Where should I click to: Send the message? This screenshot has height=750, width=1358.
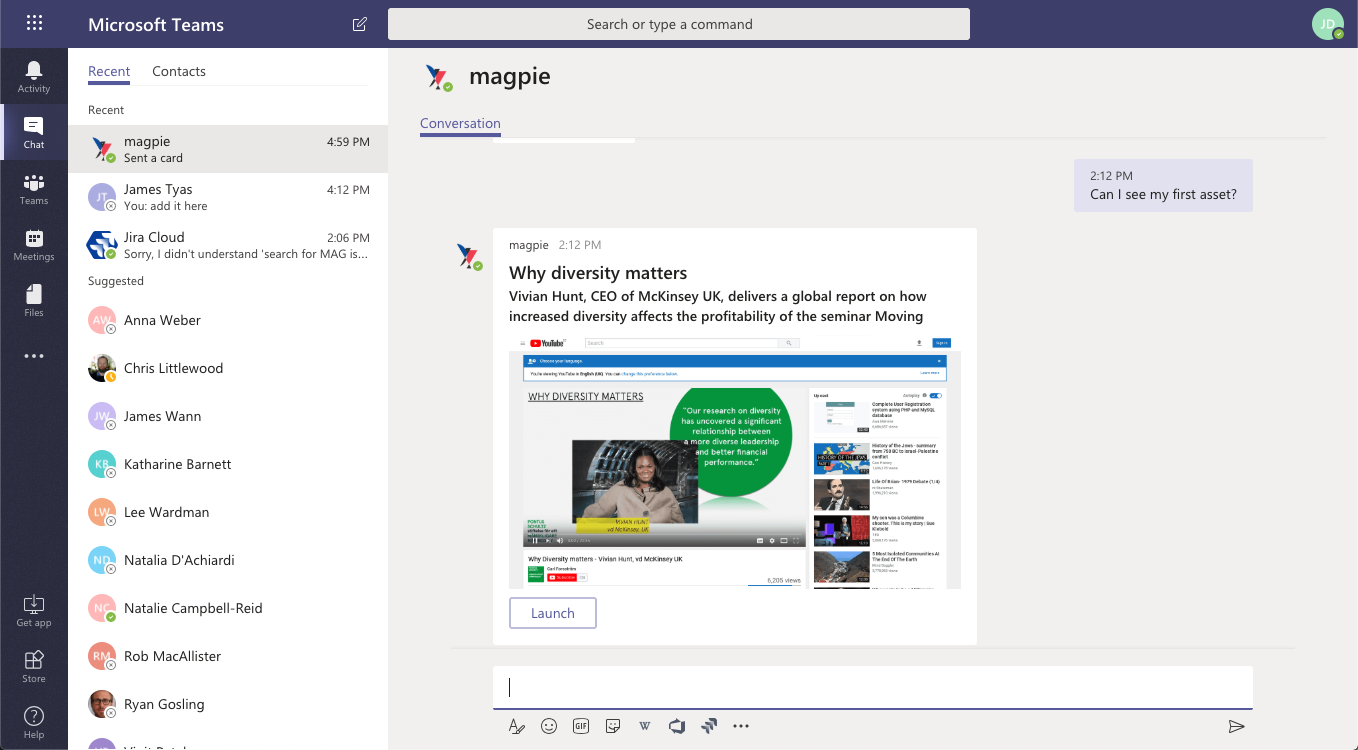pyautogui.click(x=1237, y=726)
